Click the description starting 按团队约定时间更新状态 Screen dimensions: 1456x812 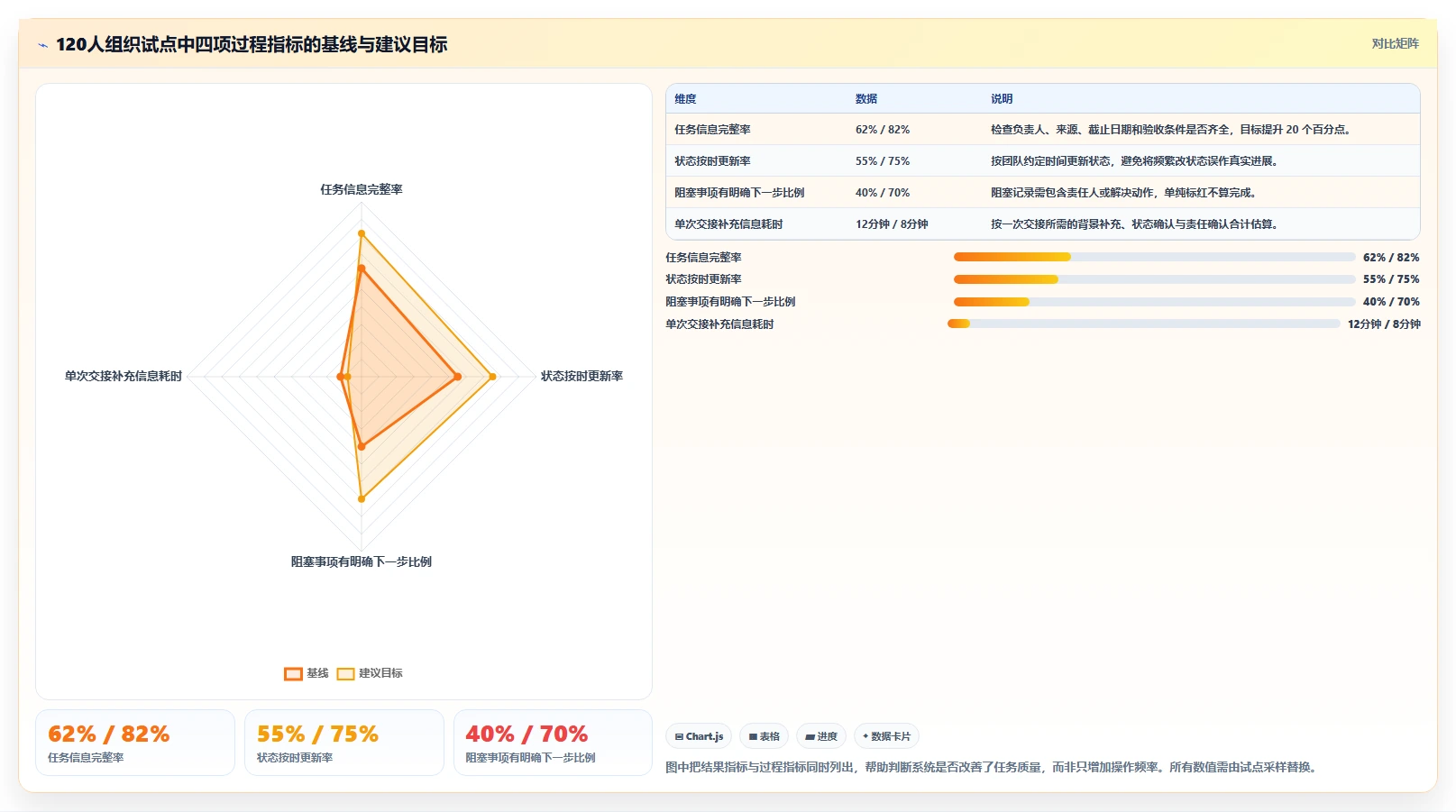point(1136,161)
